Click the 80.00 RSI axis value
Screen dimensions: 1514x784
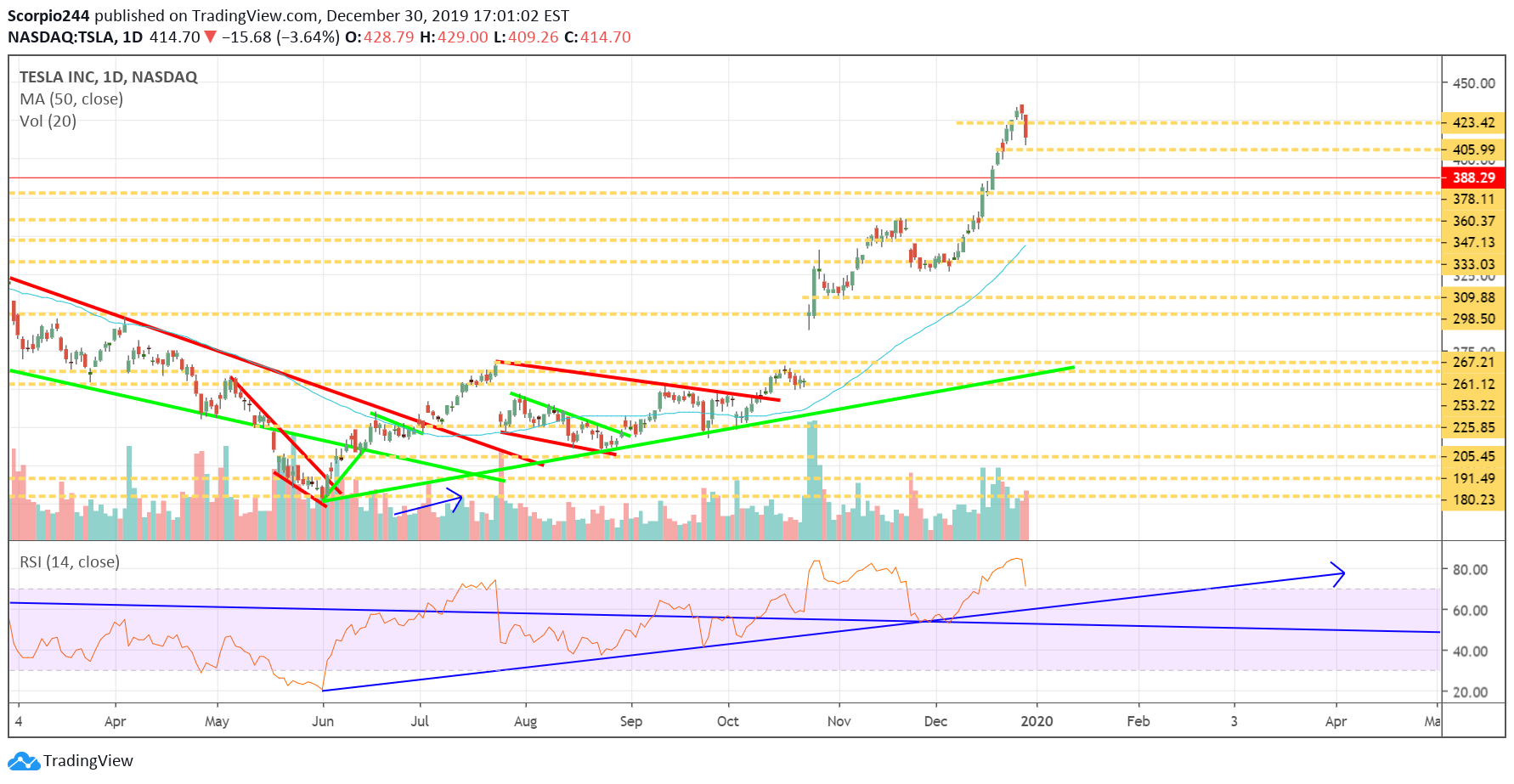pyautogui.click(x=1470, y=570)
